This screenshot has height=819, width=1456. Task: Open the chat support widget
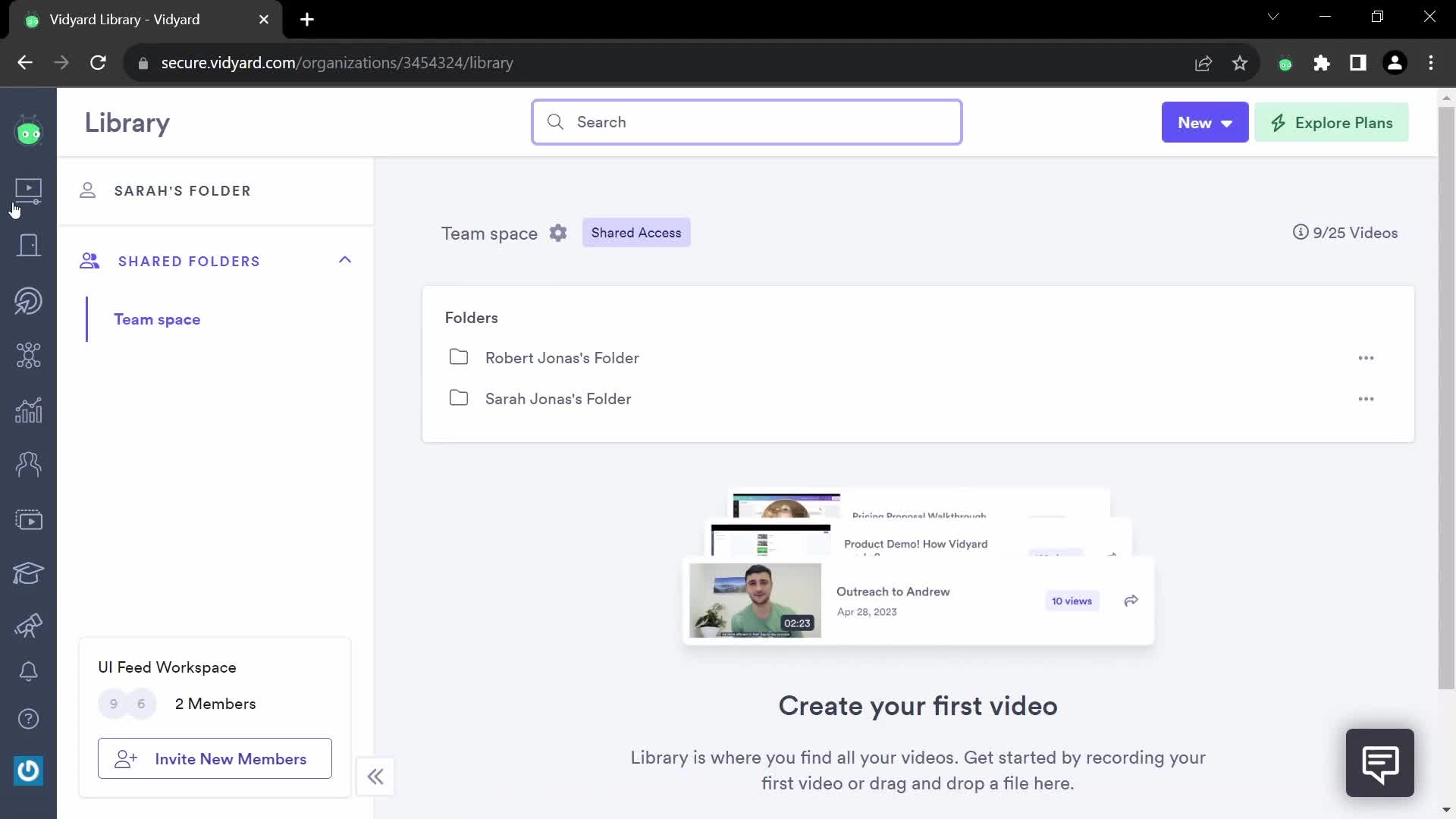point(1379,763)
